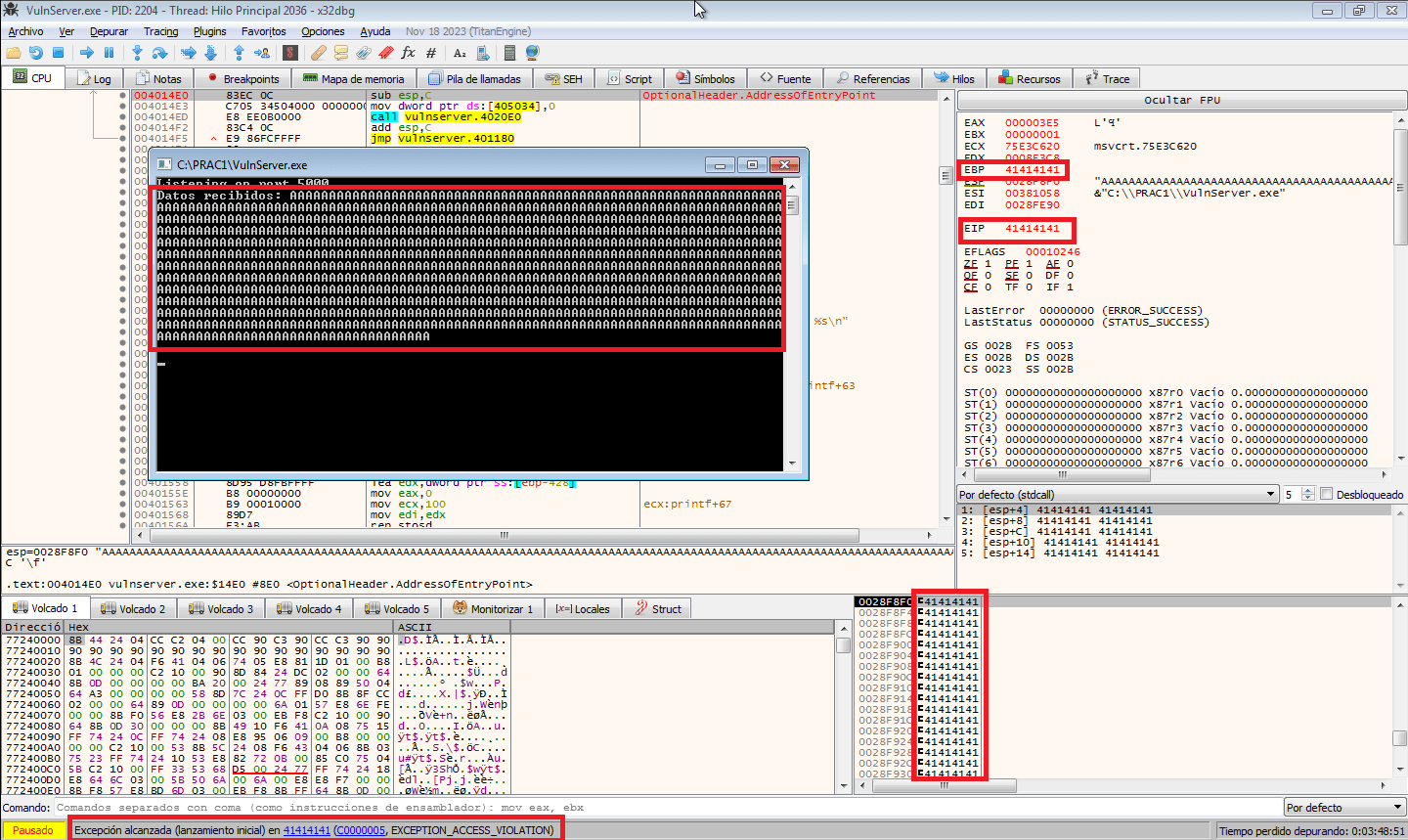Open the calculator tool icon

click(x=509, y=53)
